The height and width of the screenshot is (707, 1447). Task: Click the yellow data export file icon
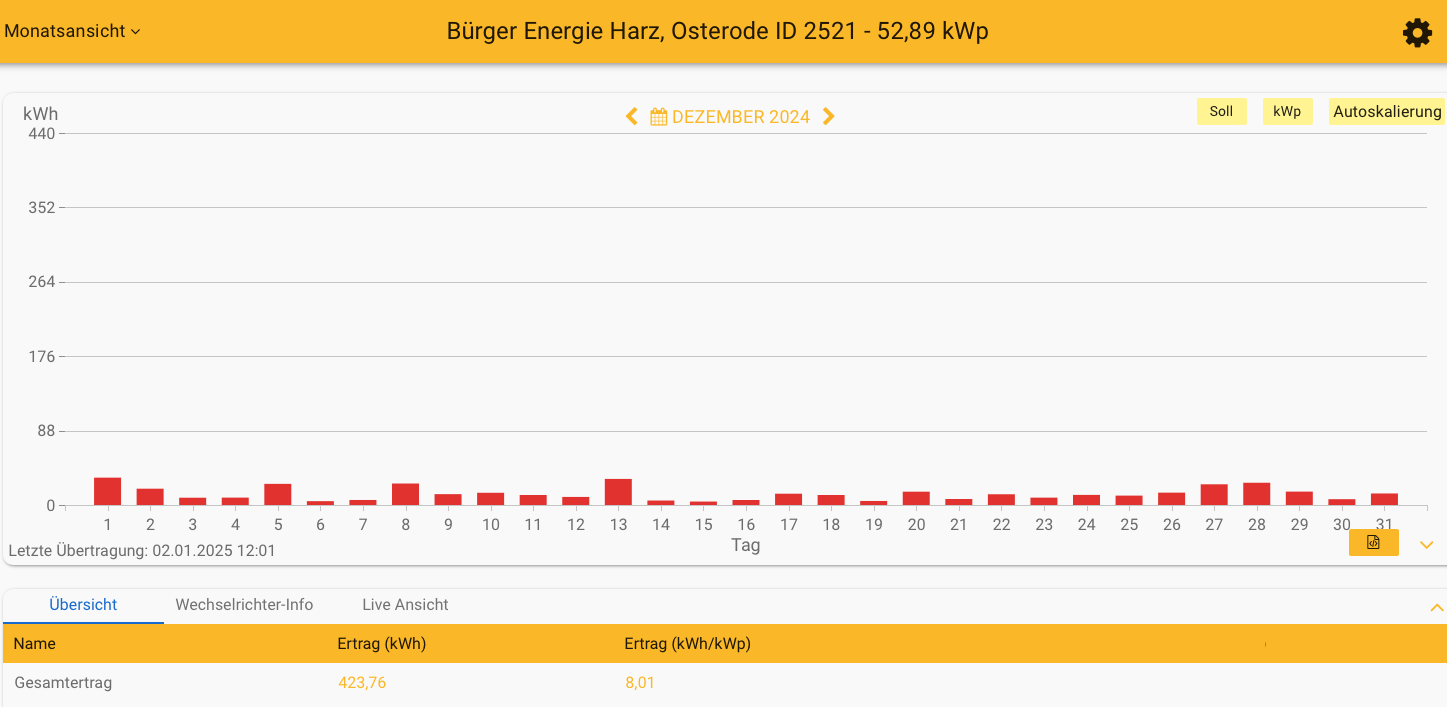pyautogui.click(x=1373, y=541)
